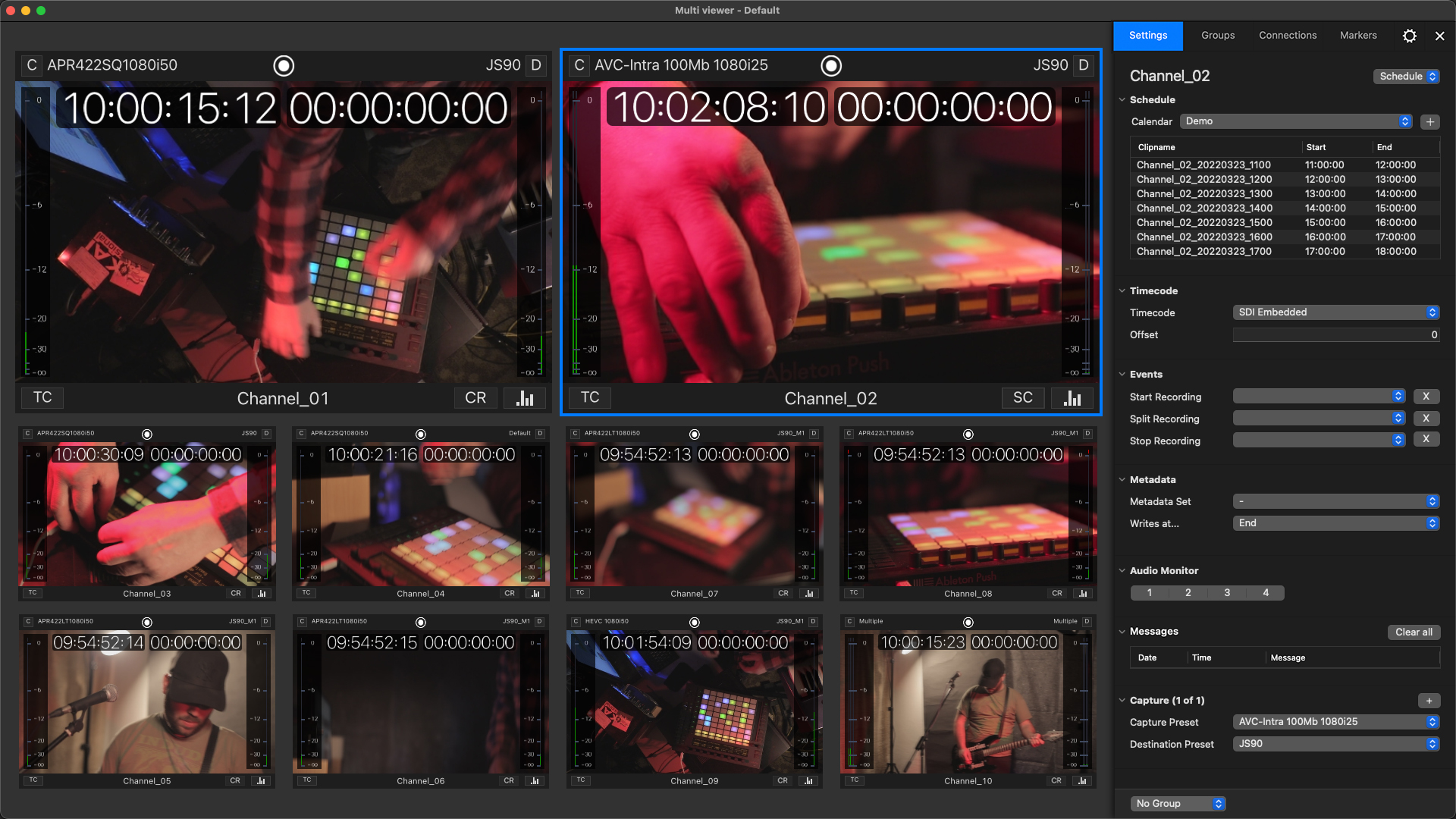The image size is (1456, 819).
Task: Click the record indicator on Channel_02
Action: (831, 66)
